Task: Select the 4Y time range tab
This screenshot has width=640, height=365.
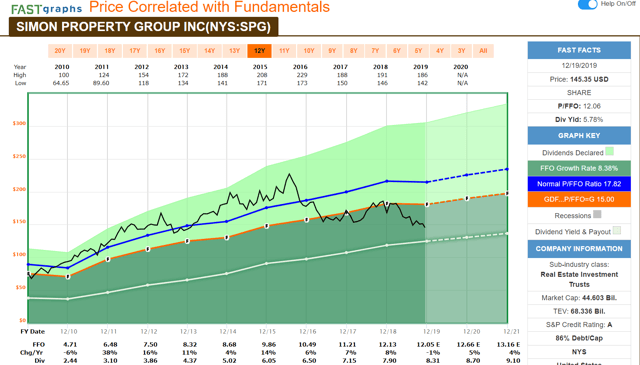Action: pyautogui.click(x=440, y=51)
